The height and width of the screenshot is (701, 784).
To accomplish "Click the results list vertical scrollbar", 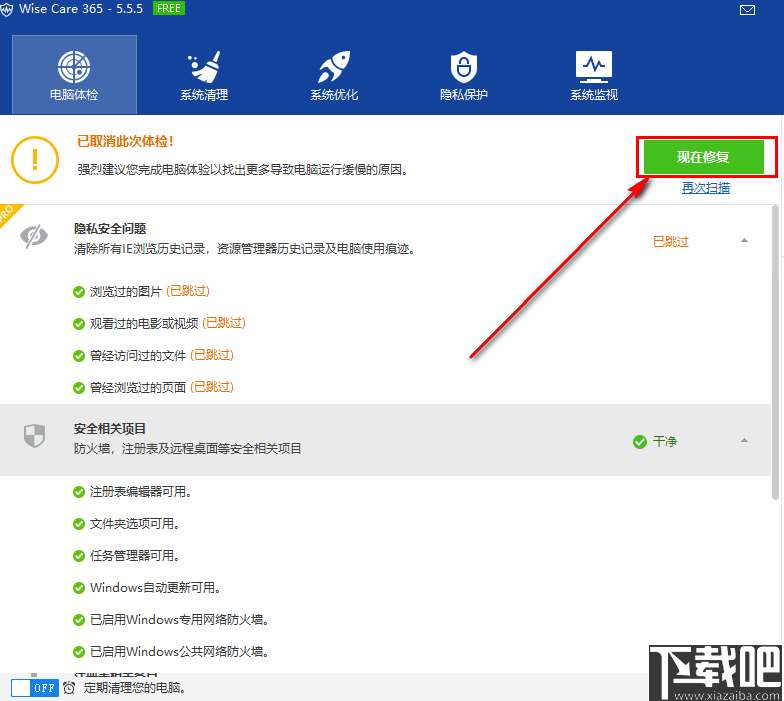I will click(x=776, y=352).
